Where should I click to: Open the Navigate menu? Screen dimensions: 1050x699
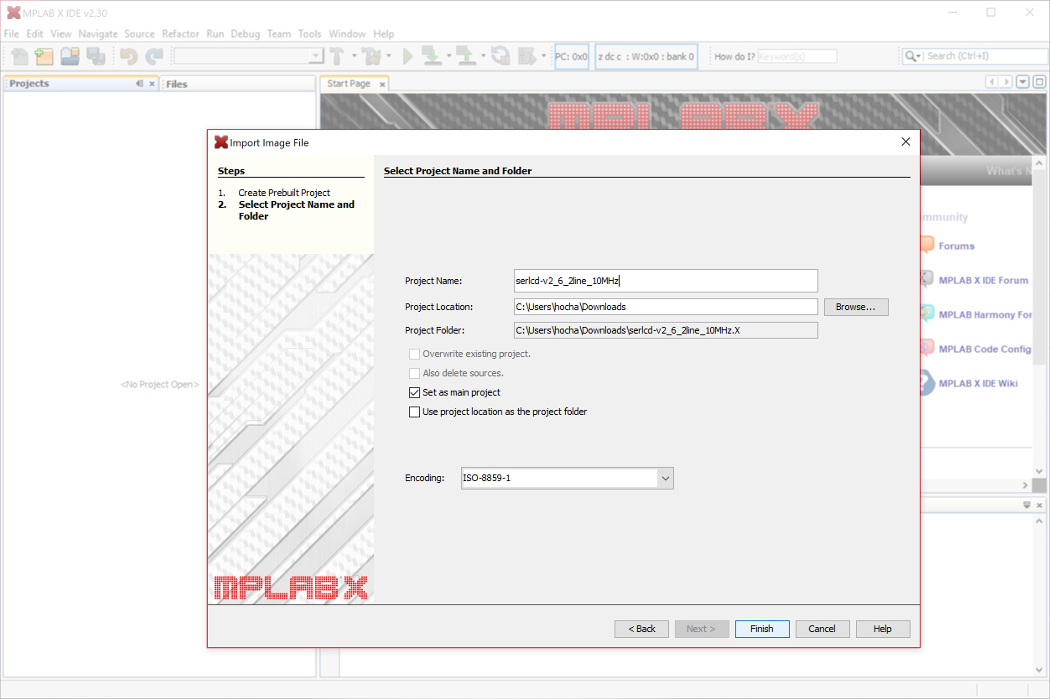pos(98,33)
